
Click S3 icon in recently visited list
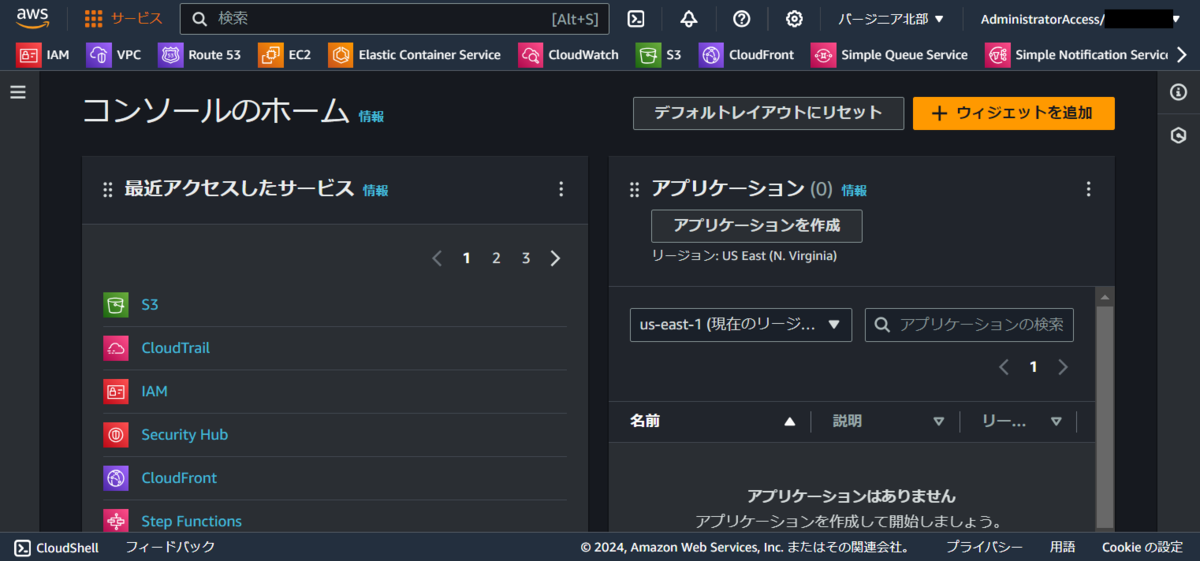(x=116, y=304)
